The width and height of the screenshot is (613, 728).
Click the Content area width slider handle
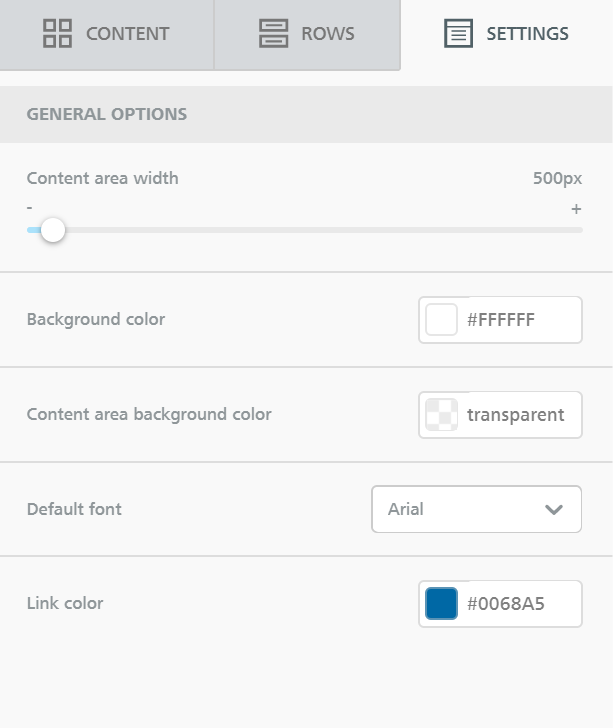53,230
